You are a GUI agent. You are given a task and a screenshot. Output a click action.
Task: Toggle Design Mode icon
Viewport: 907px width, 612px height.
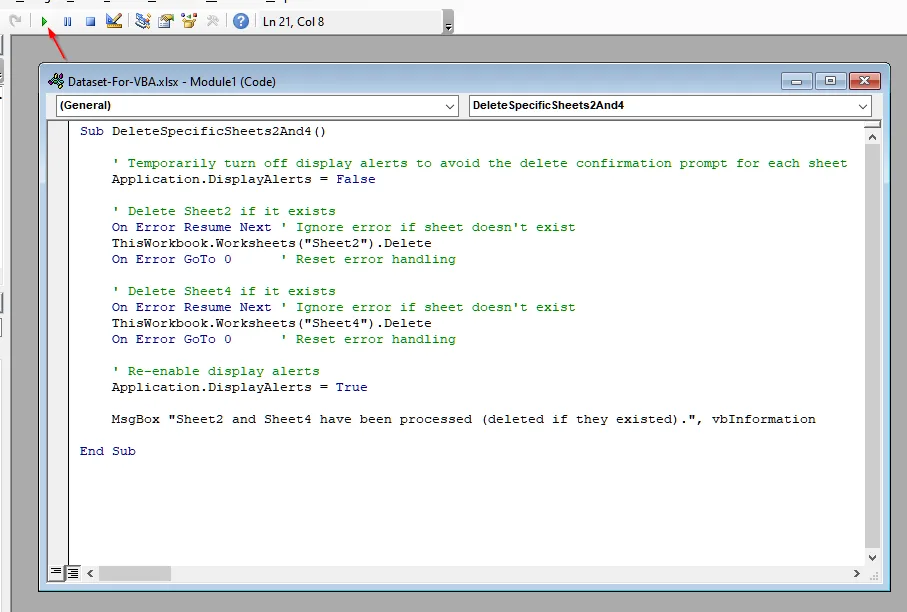tap(113, 21)
